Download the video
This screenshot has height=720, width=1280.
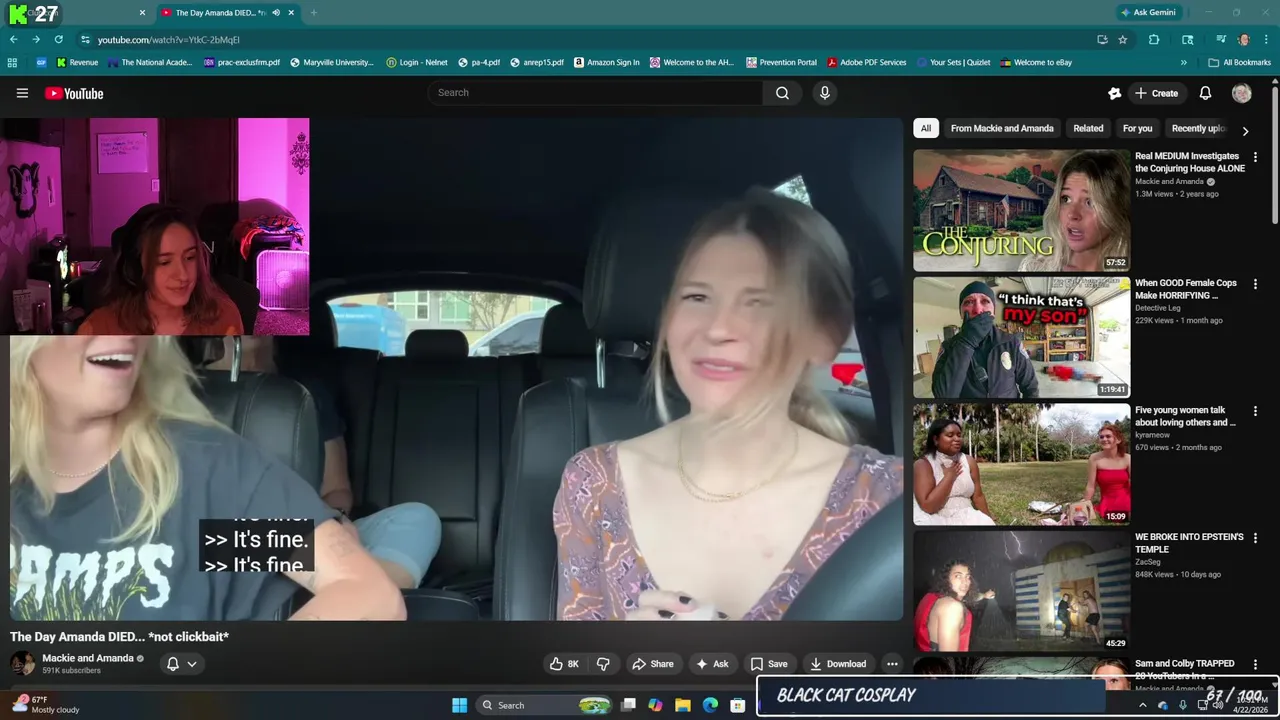coord(838,664)
